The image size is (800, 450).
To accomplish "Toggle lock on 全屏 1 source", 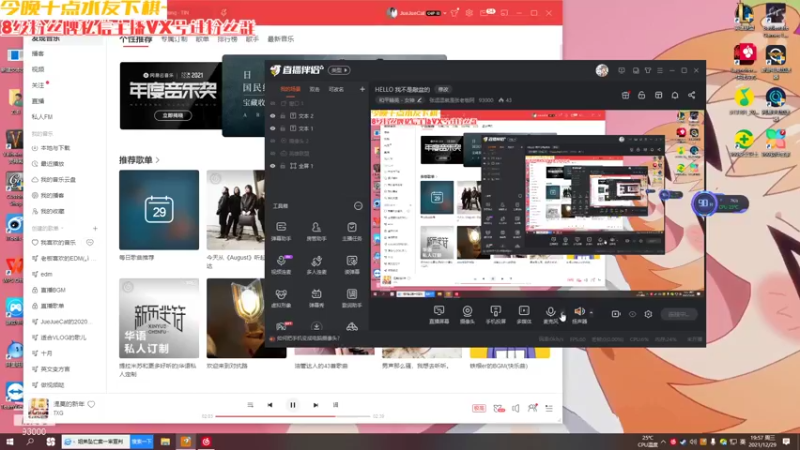I will tap(283, 166).
